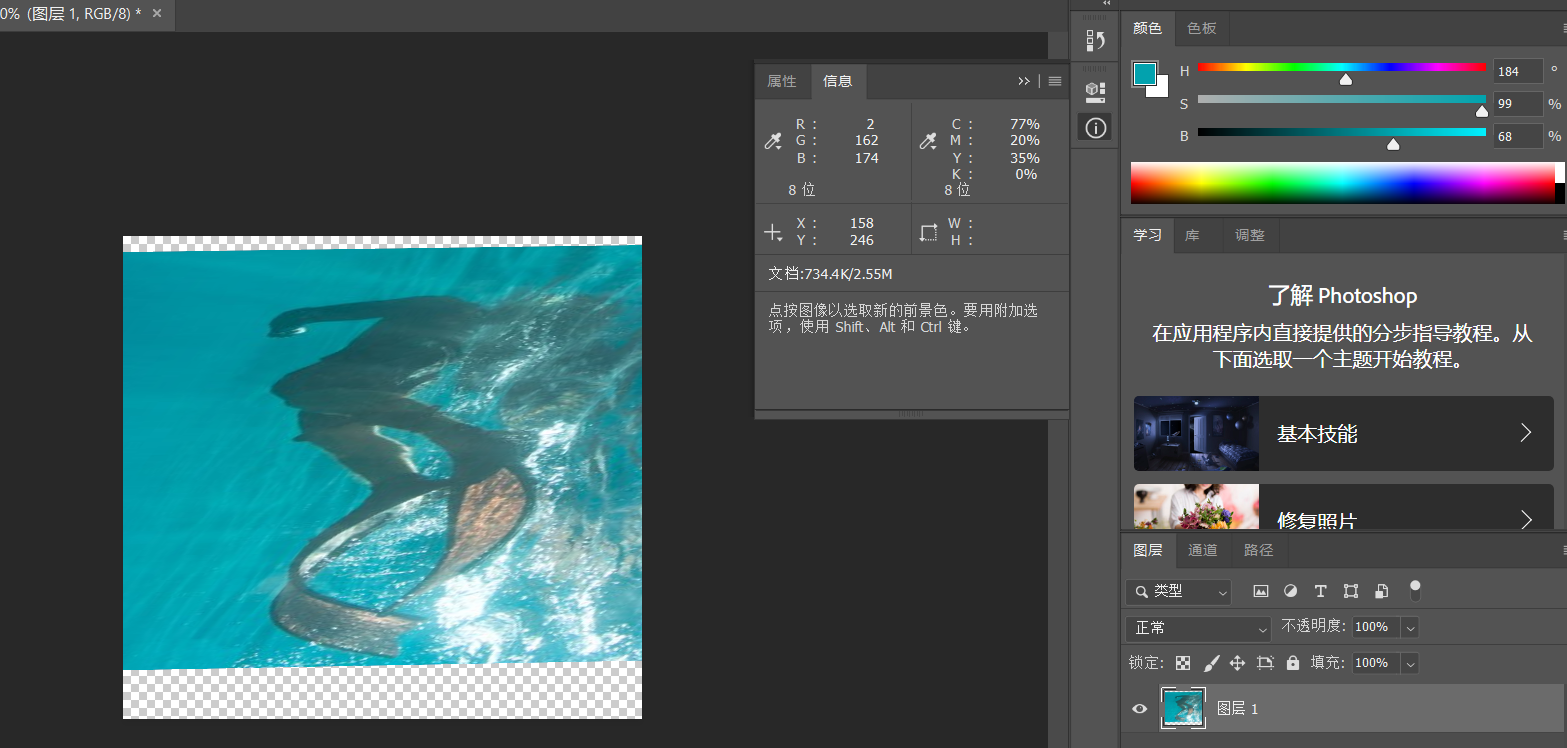Open the 类型 layer filter dropdown
1567x748 pixels.
(x=1178, y=591)
